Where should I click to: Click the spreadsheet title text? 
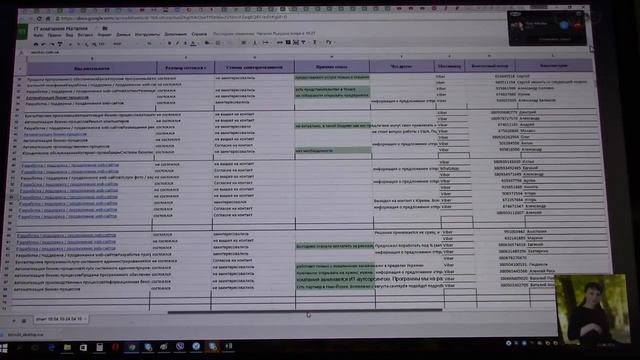point(61,29)
